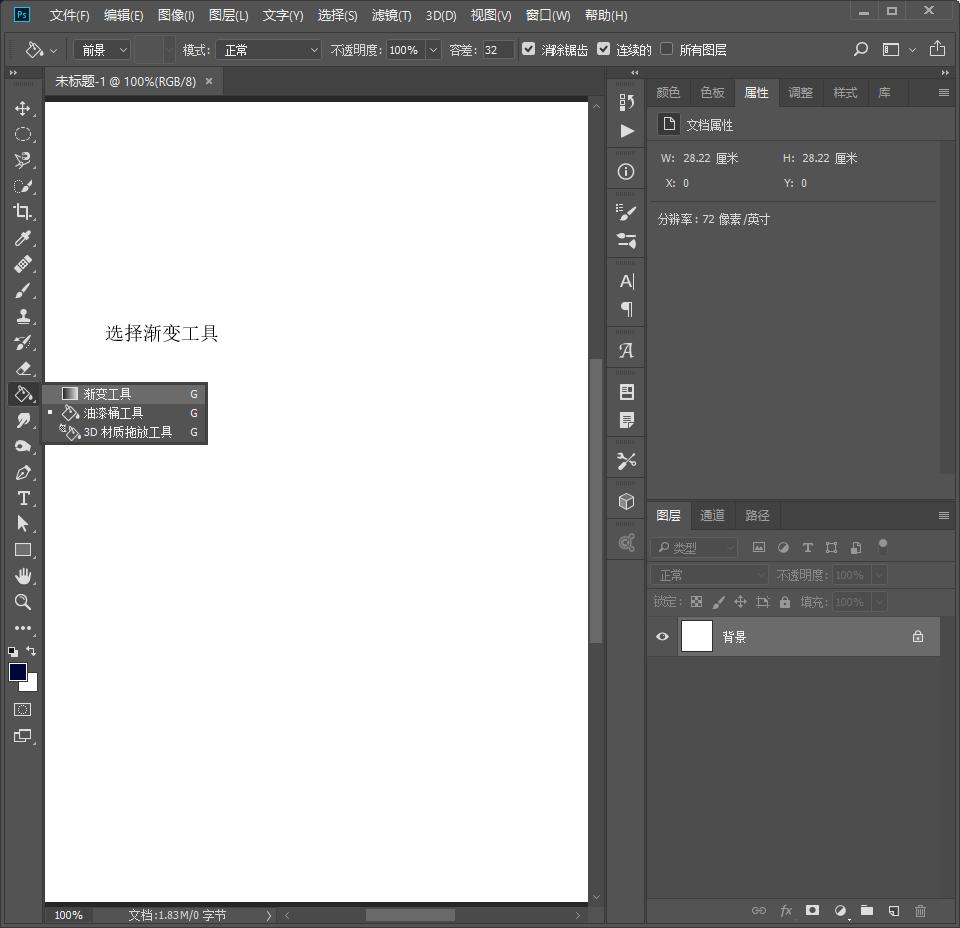Image resolution: width=960 pixels, height=928 pixels.
Task: Open the 模式 blend mode dropdown
Action: pyautogui.click(x=270, y=50)
